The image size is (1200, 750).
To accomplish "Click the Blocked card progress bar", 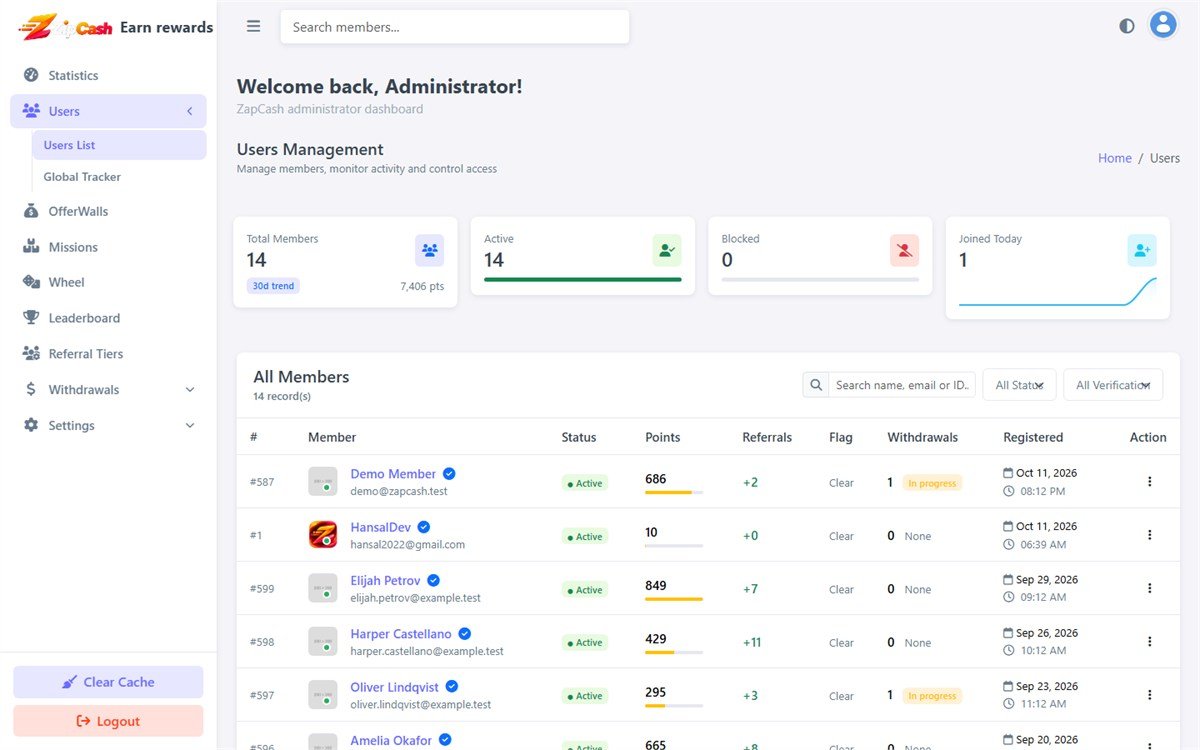I will [x=820, y=280].
